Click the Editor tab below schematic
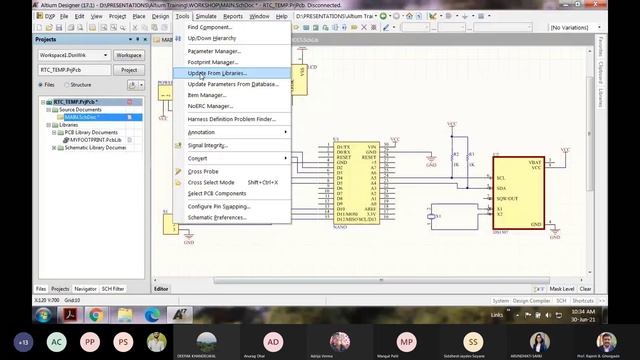The height and width of the screenshot is (360, 640). (161, 289)
